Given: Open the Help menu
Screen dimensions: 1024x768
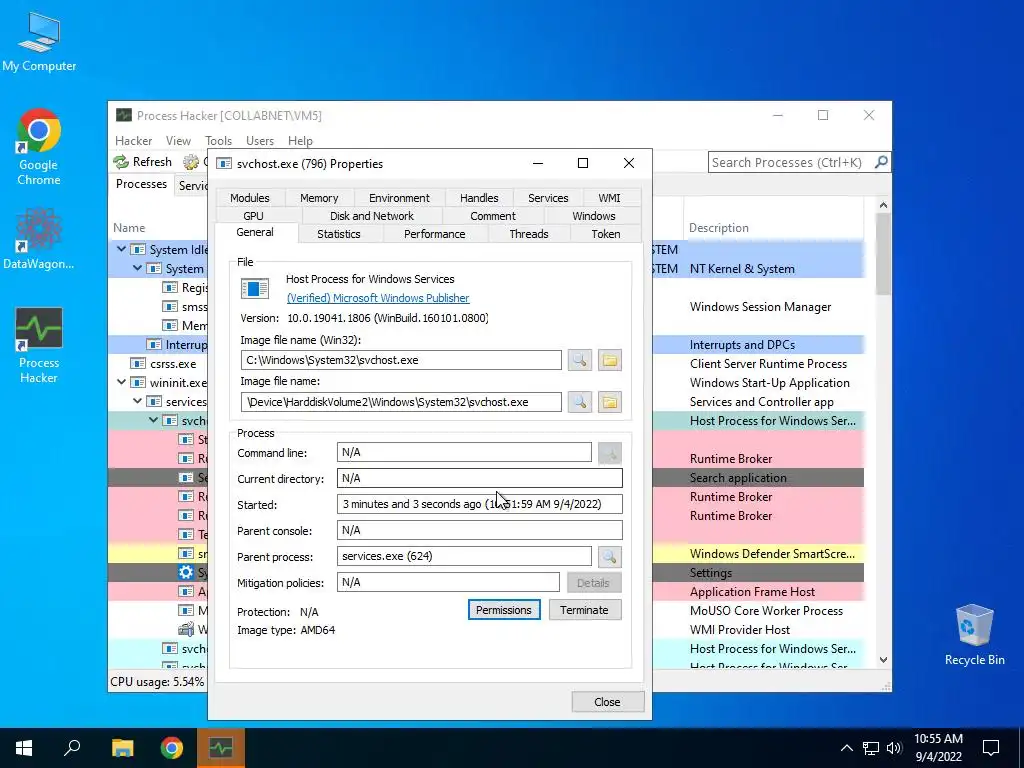Looking at the screenshot, I should click(x=300, y=140).
